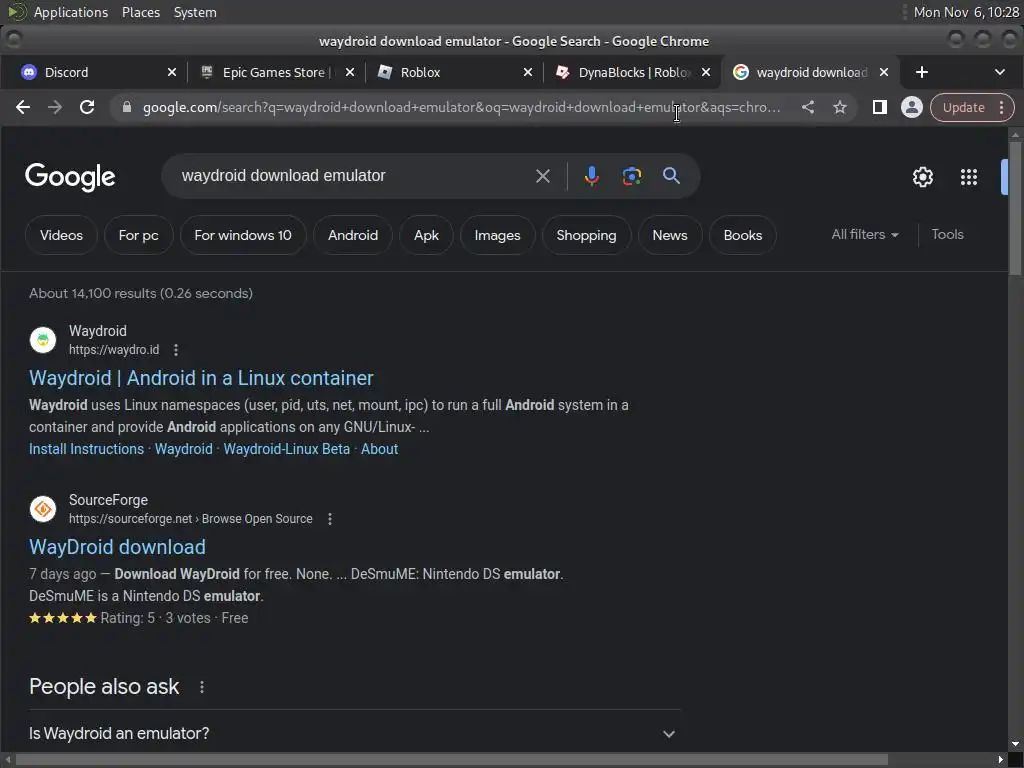Open Waydroid Android in a Linux container result
1024x768 pixels.
(201, 378)
